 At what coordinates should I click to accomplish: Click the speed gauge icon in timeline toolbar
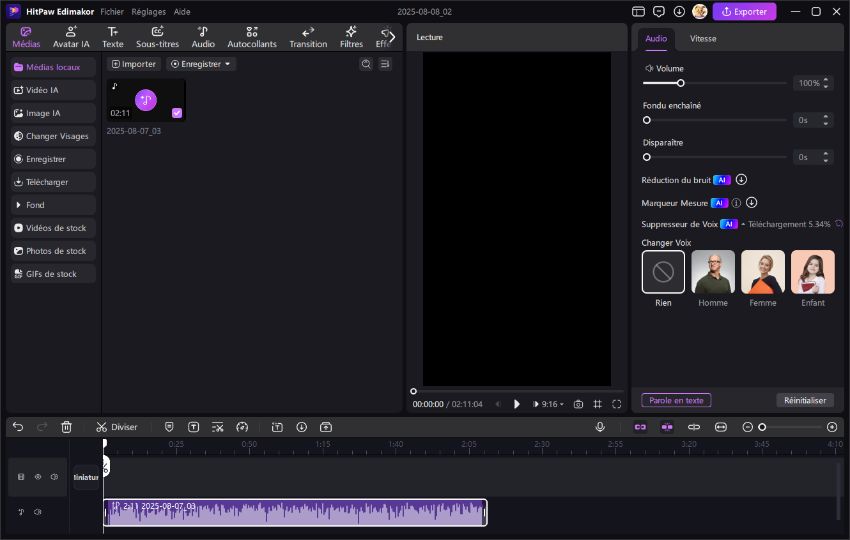[x=242, y=427]
